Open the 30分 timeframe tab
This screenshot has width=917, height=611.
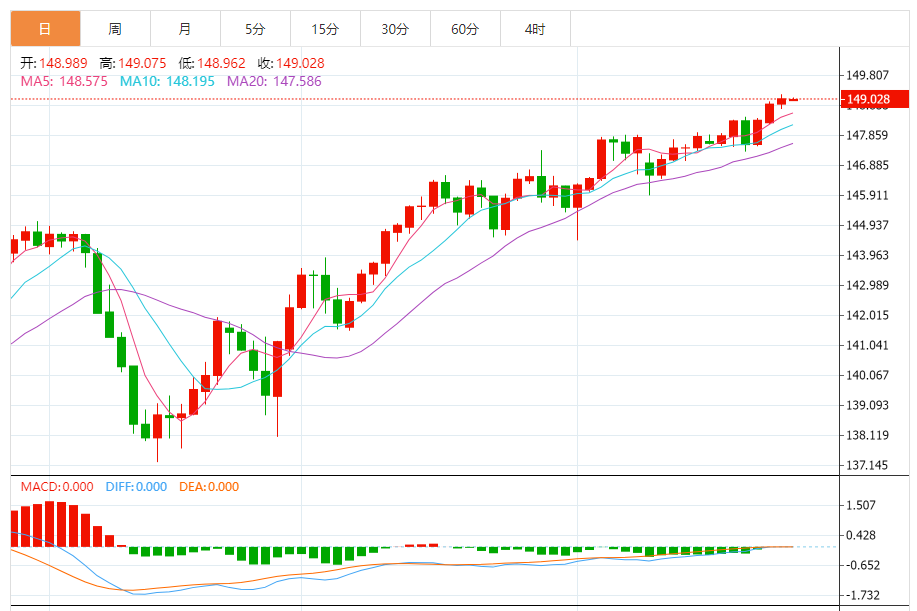tap(395, 29)
